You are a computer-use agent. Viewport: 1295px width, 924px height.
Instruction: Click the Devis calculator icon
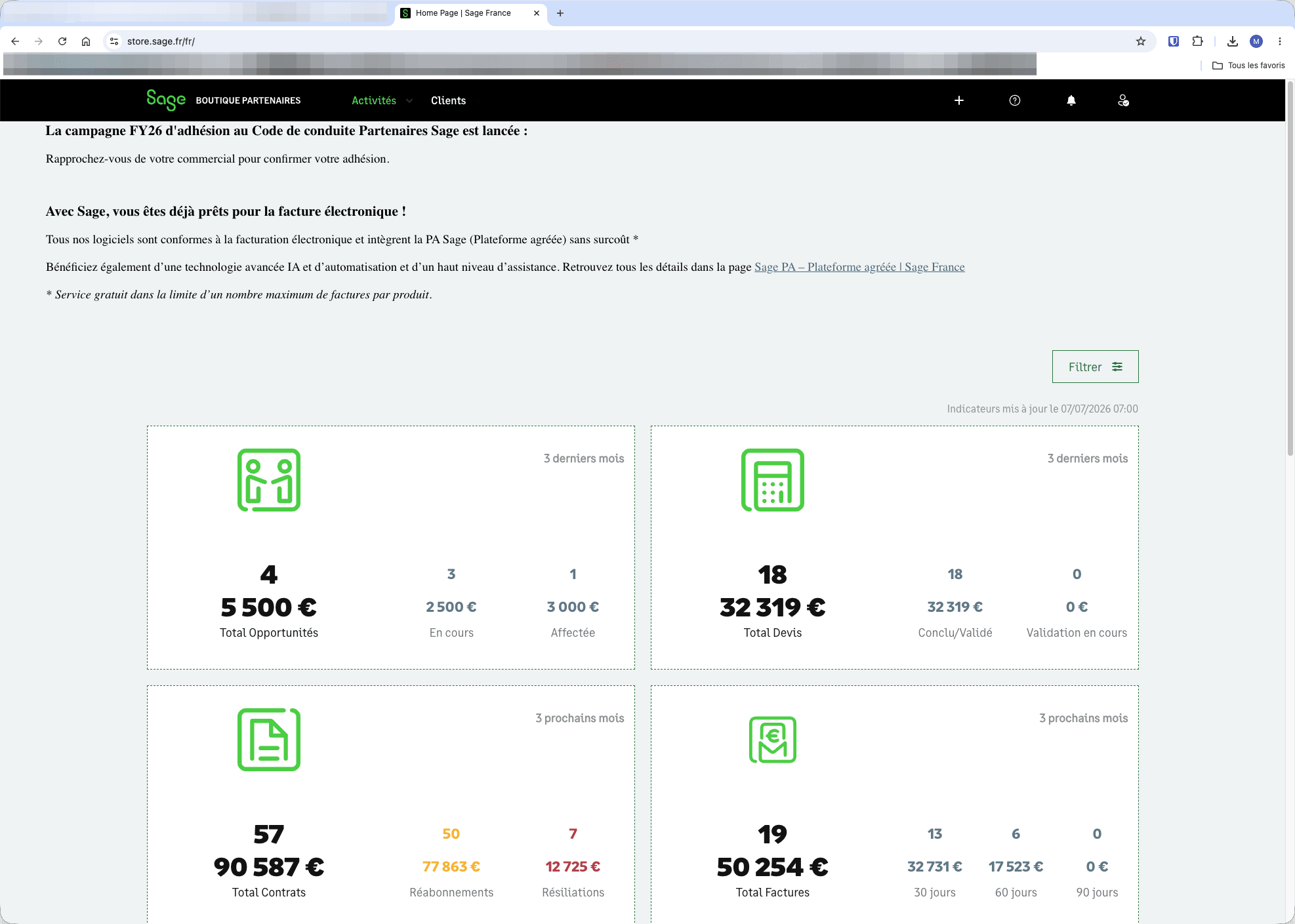[773, 480]
